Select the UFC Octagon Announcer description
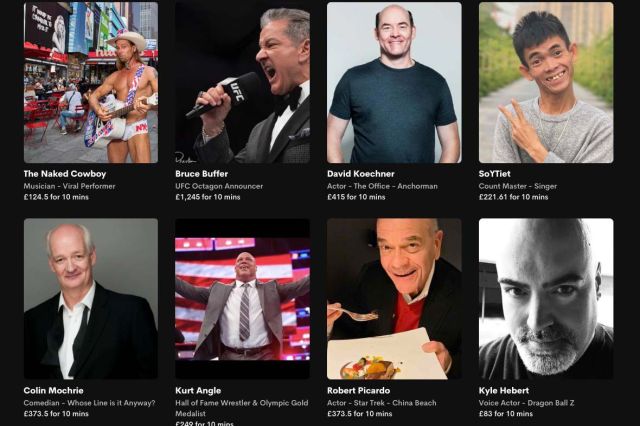This screenshot has height=426, width=640. click(x=219, y=186)
